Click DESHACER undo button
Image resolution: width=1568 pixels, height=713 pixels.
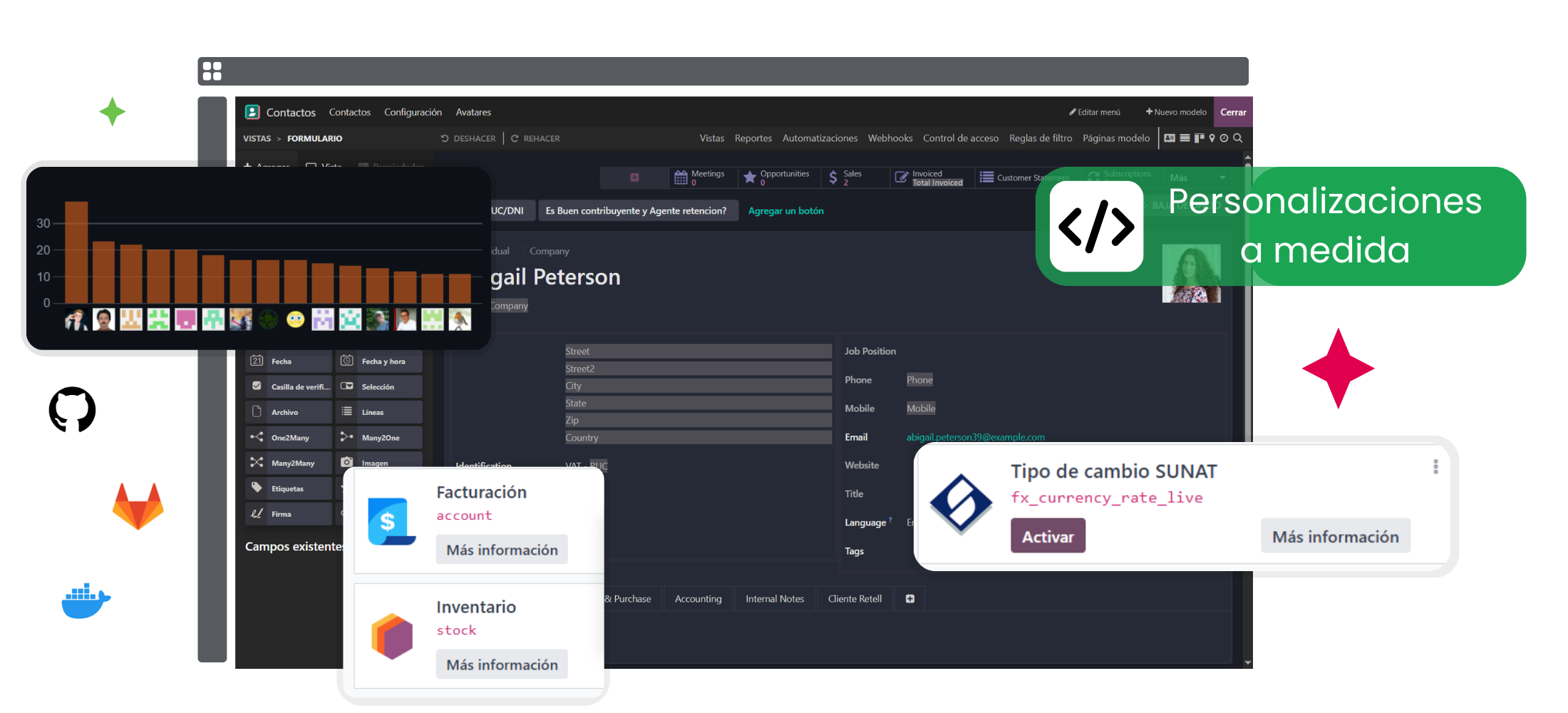pyautogui.click(x=468, y=138)
